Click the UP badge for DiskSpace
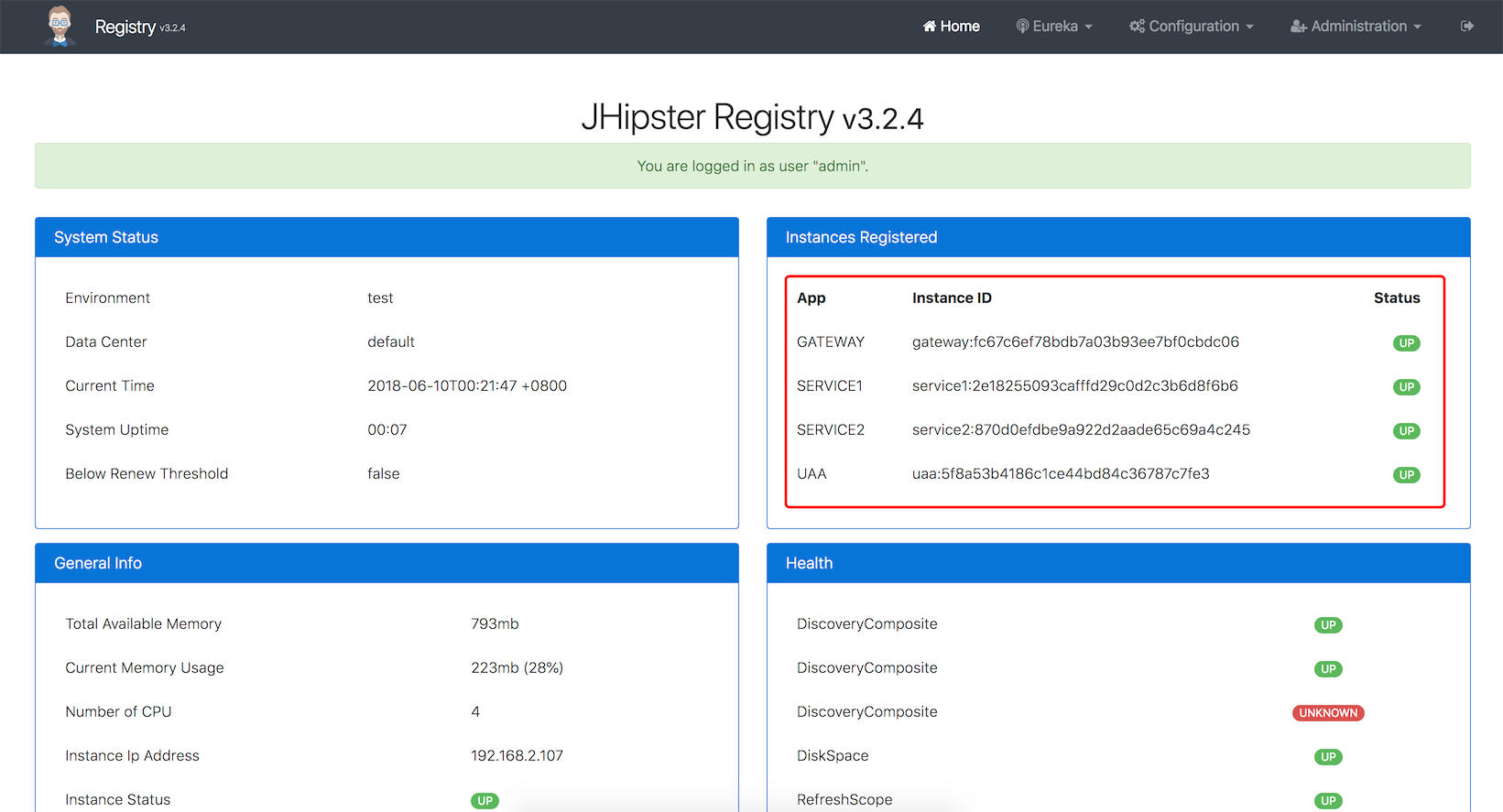 1328,757
